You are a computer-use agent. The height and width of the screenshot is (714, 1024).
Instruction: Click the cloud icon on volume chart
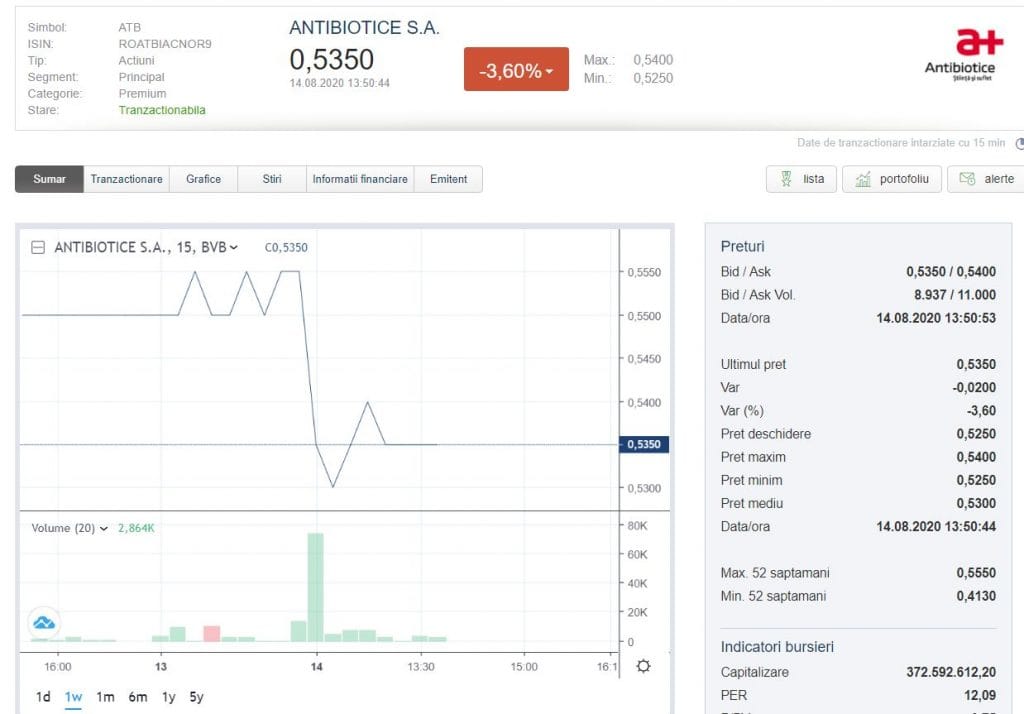[x=44, y=623]
